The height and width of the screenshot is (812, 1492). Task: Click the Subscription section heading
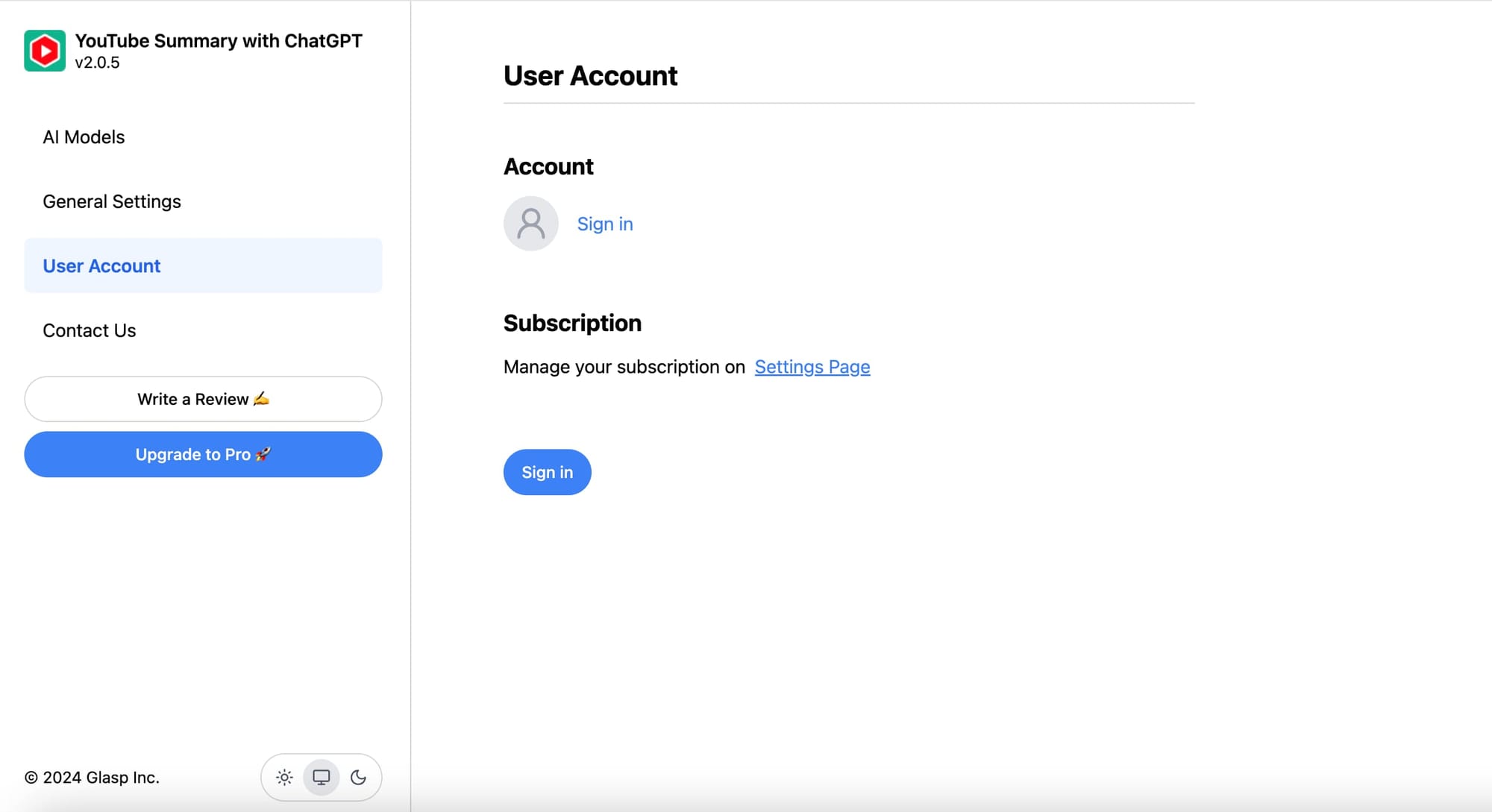572,323
